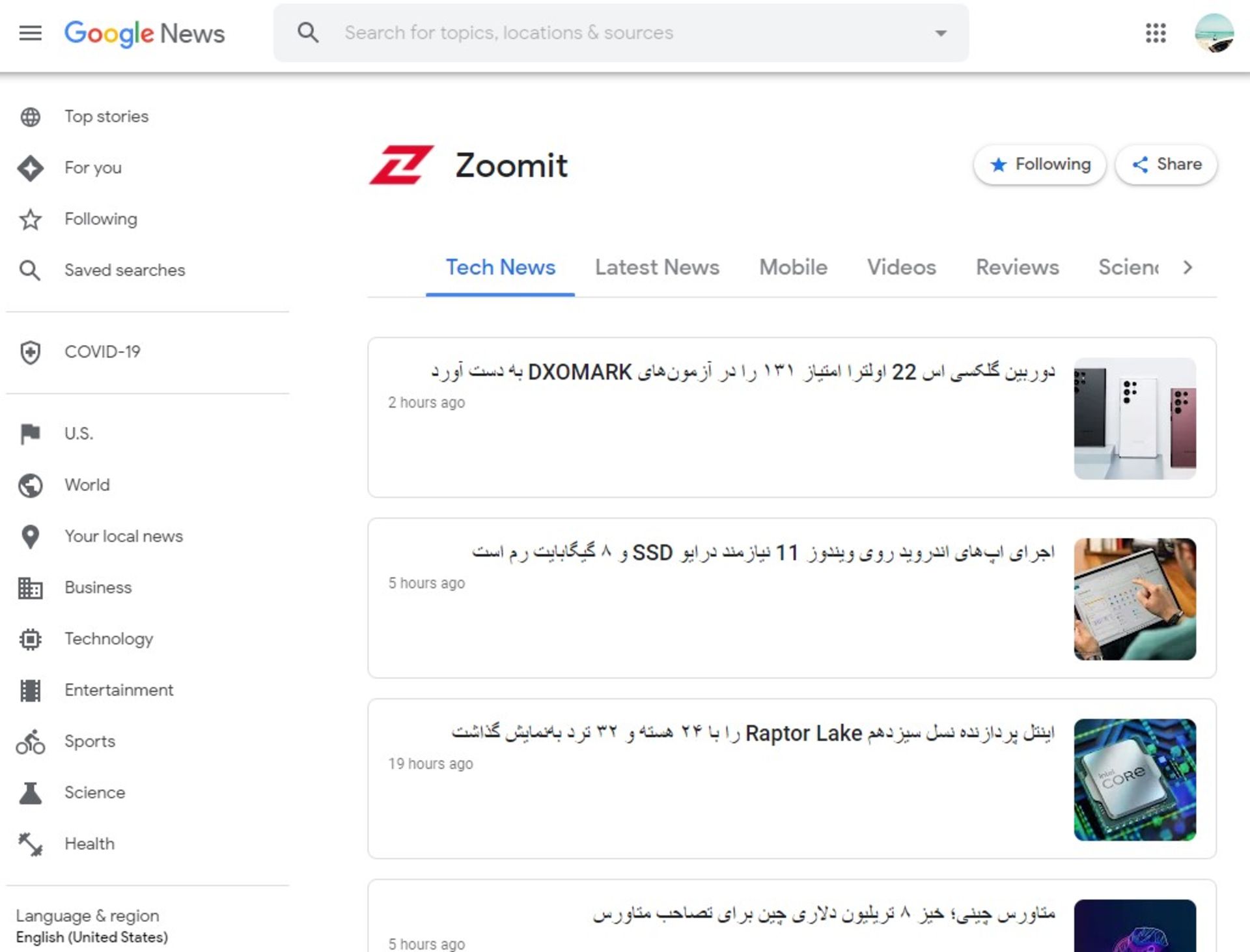Open Saved searches in sidebar

click(125, 270)
